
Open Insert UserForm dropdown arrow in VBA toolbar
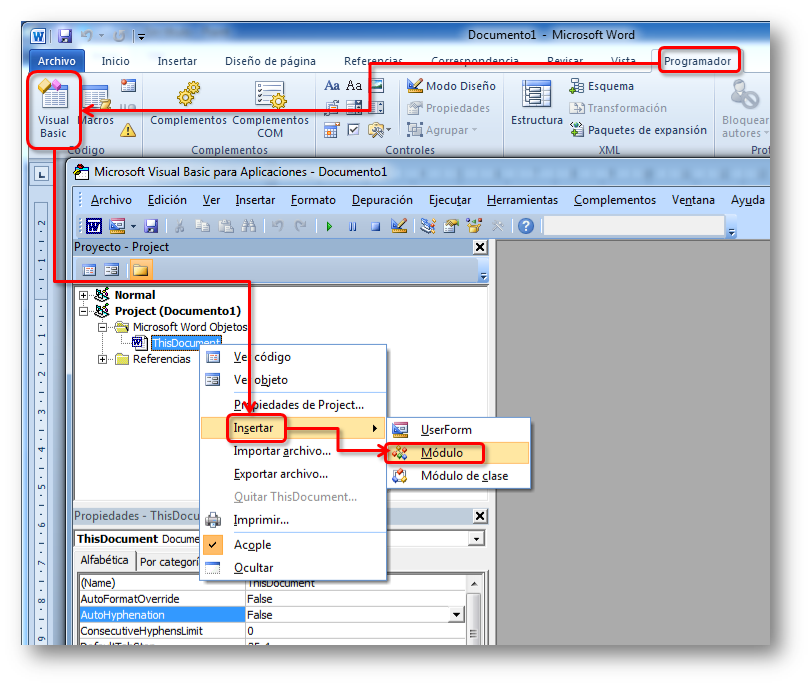(134, 227)
